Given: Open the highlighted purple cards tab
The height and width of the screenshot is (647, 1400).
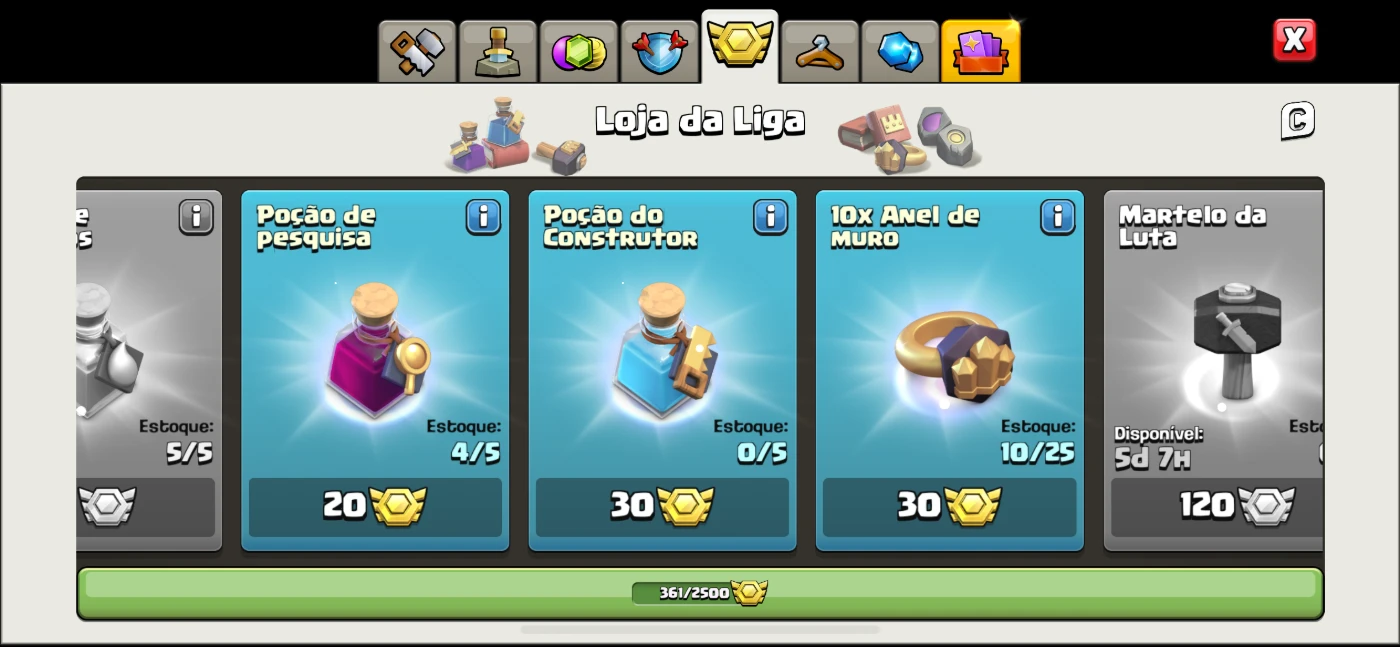Looking at the screenshot, I should (981, 51).
